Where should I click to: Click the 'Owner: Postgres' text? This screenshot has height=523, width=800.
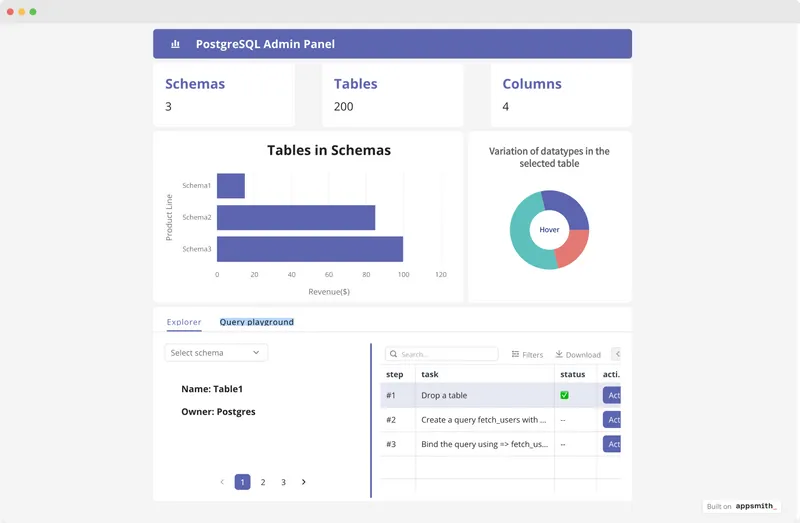tap(218, 412)
